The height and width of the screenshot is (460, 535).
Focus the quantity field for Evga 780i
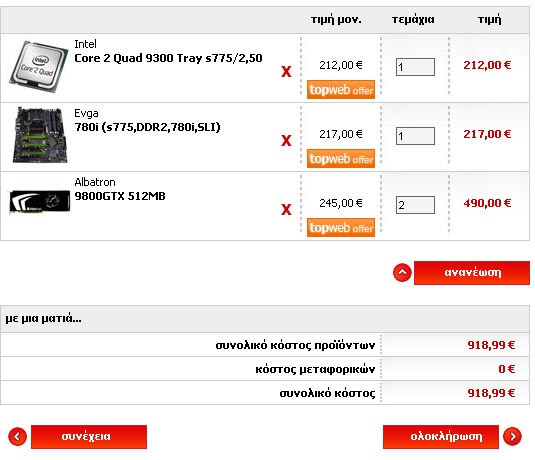(415, 136)
